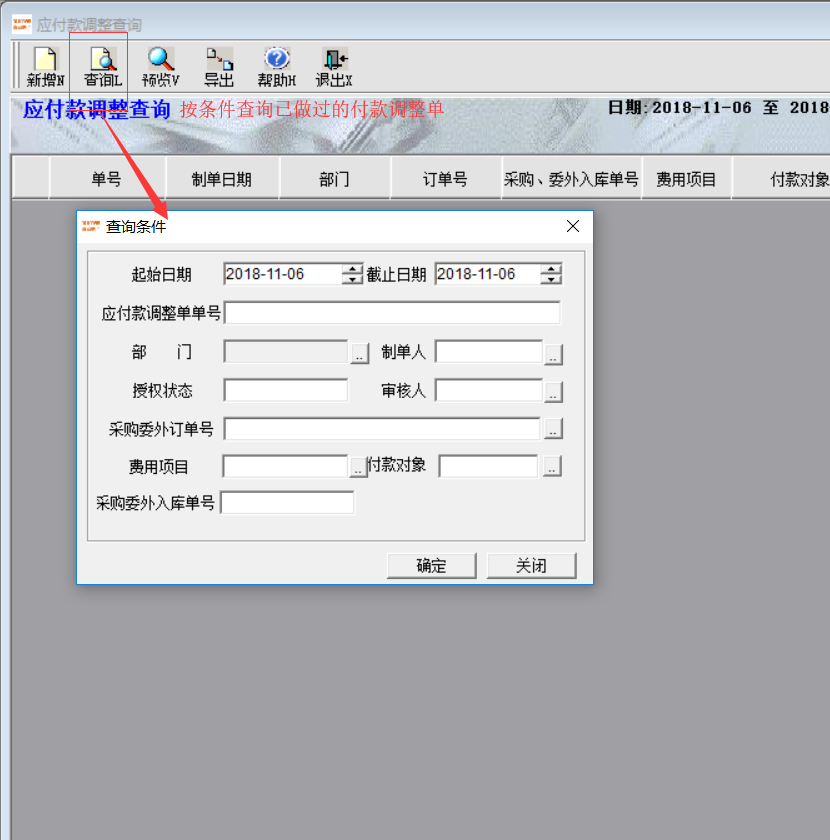Image resolution: width=830 pixels, height=840 pixels.
Task: Click the 查询L query toolbar icon
Action: pyautogui.click(x=103, y=67)
